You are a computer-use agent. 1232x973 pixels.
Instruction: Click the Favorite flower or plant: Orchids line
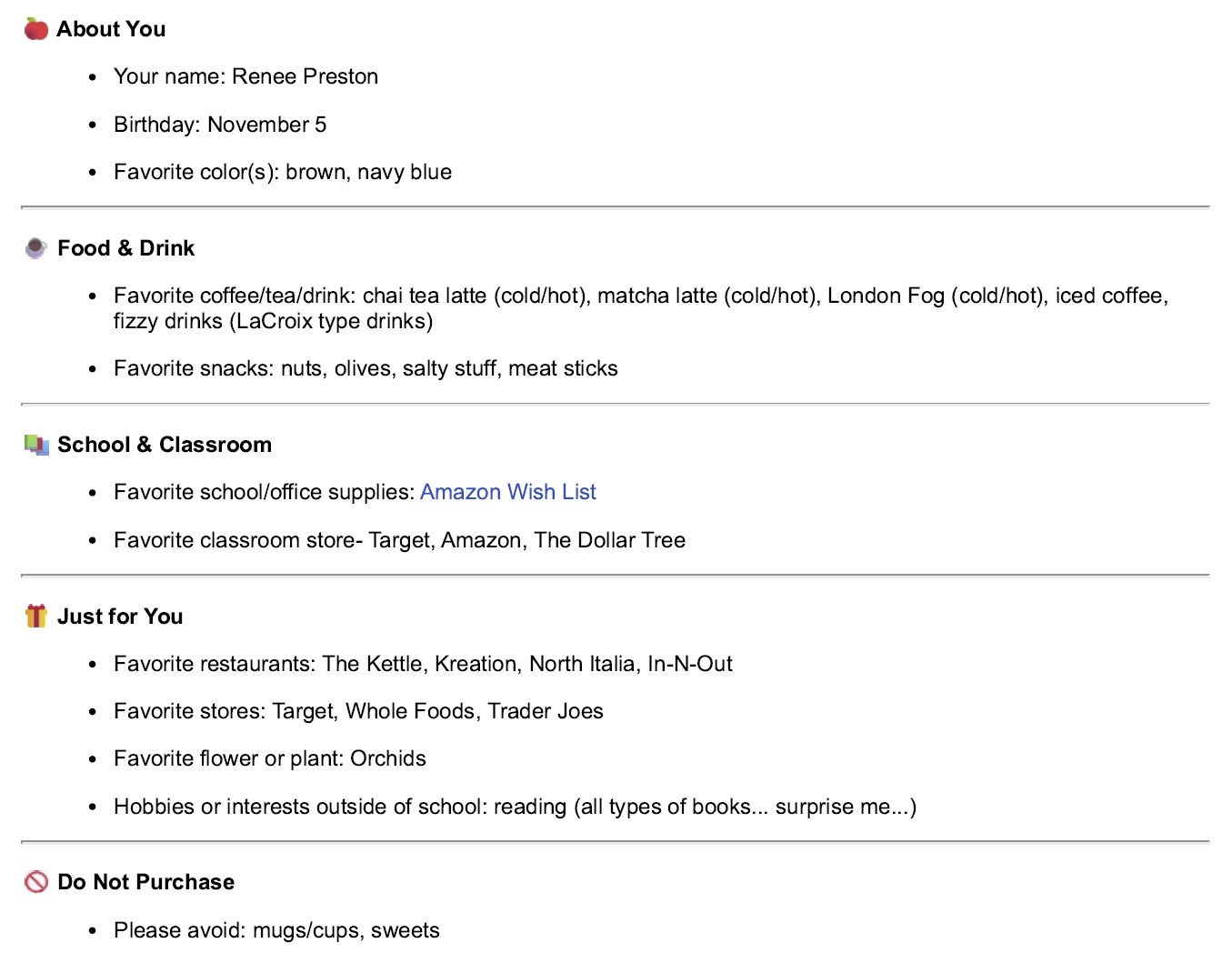(x=270, y=758)
